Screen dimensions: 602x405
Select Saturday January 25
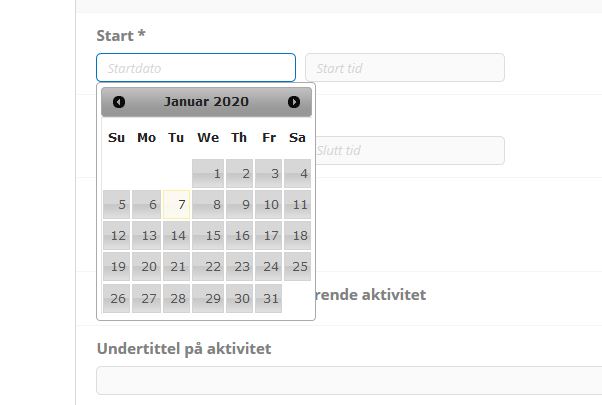point(297,267)
